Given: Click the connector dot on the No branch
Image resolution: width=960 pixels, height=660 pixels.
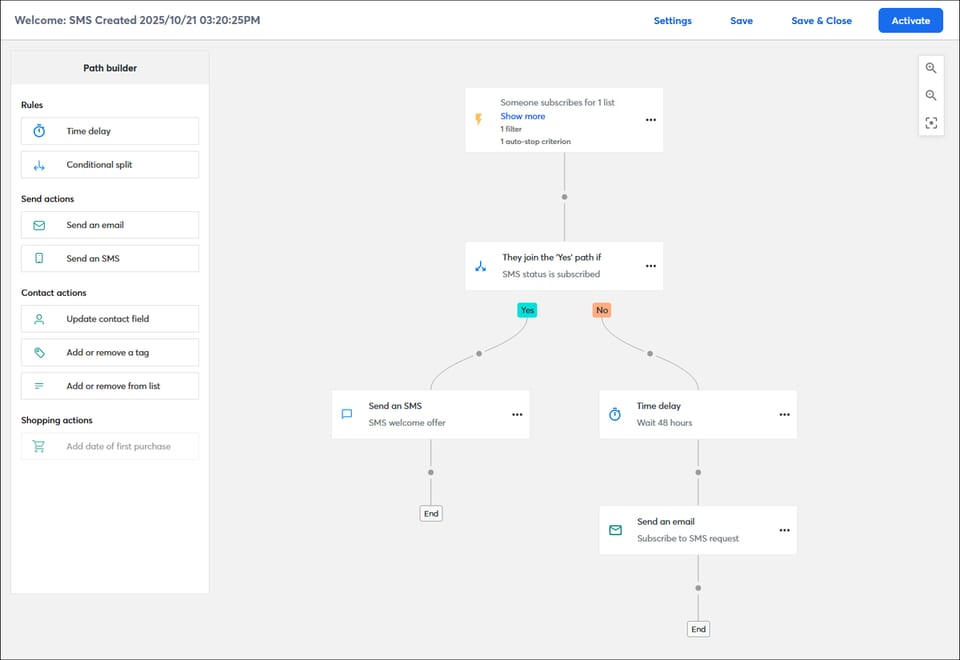Looking at the screenshot, I should (x=650, y=354).
